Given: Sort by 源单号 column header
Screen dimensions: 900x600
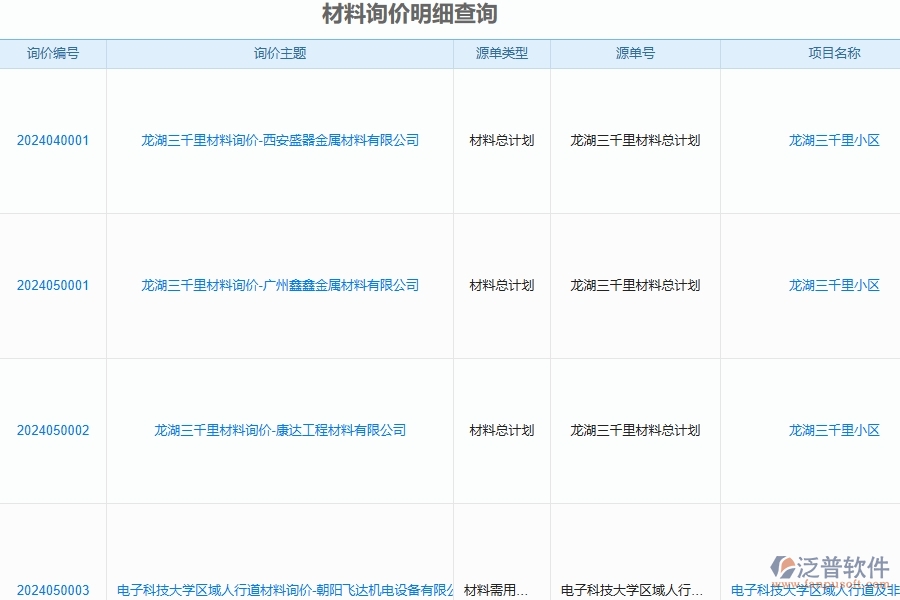Looking at the screenshot, I should pyautogui.click(x=635, y=54).
